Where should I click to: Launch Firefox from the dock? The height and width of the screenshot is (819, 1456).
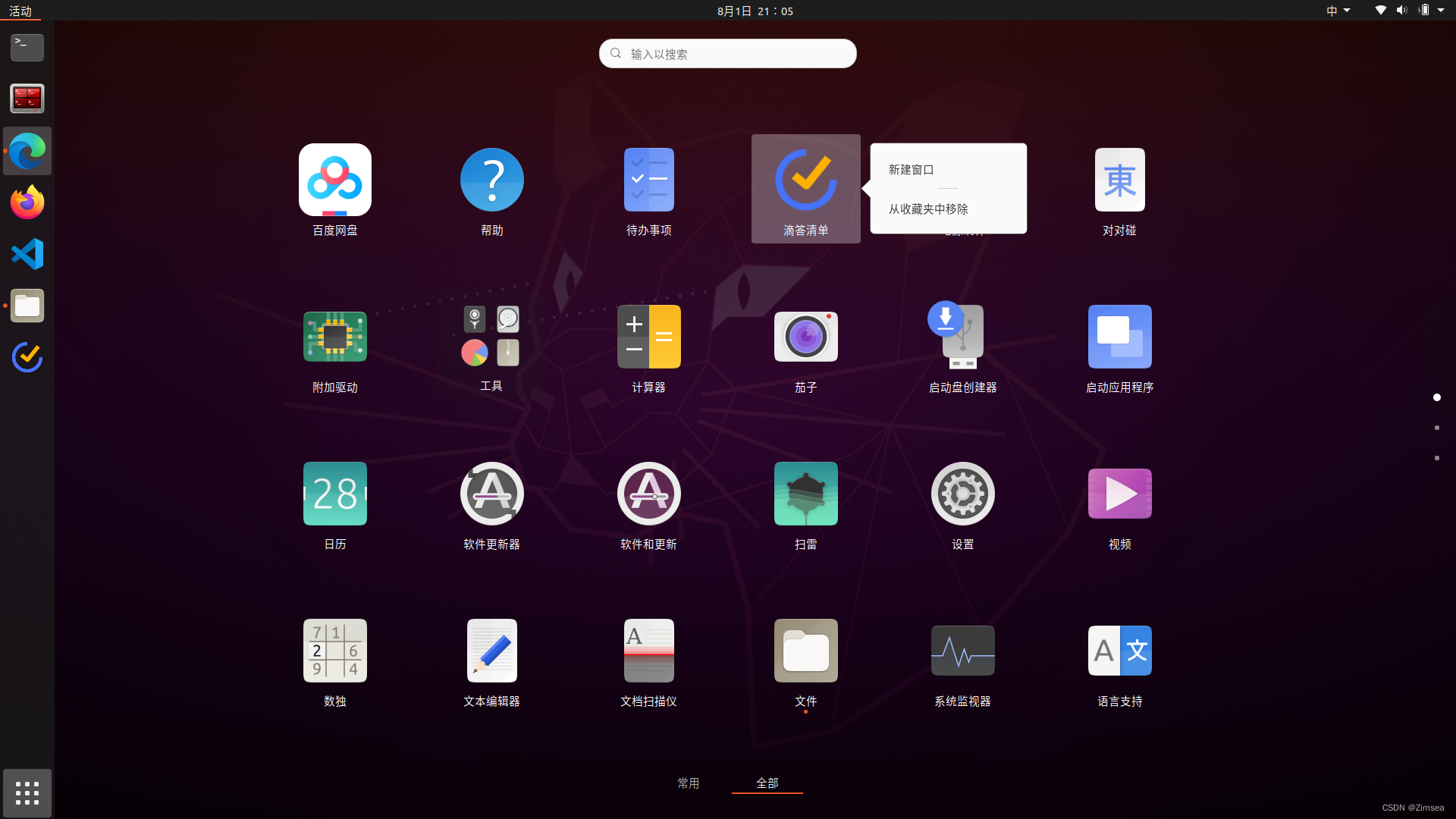click(x=27, y=202)
